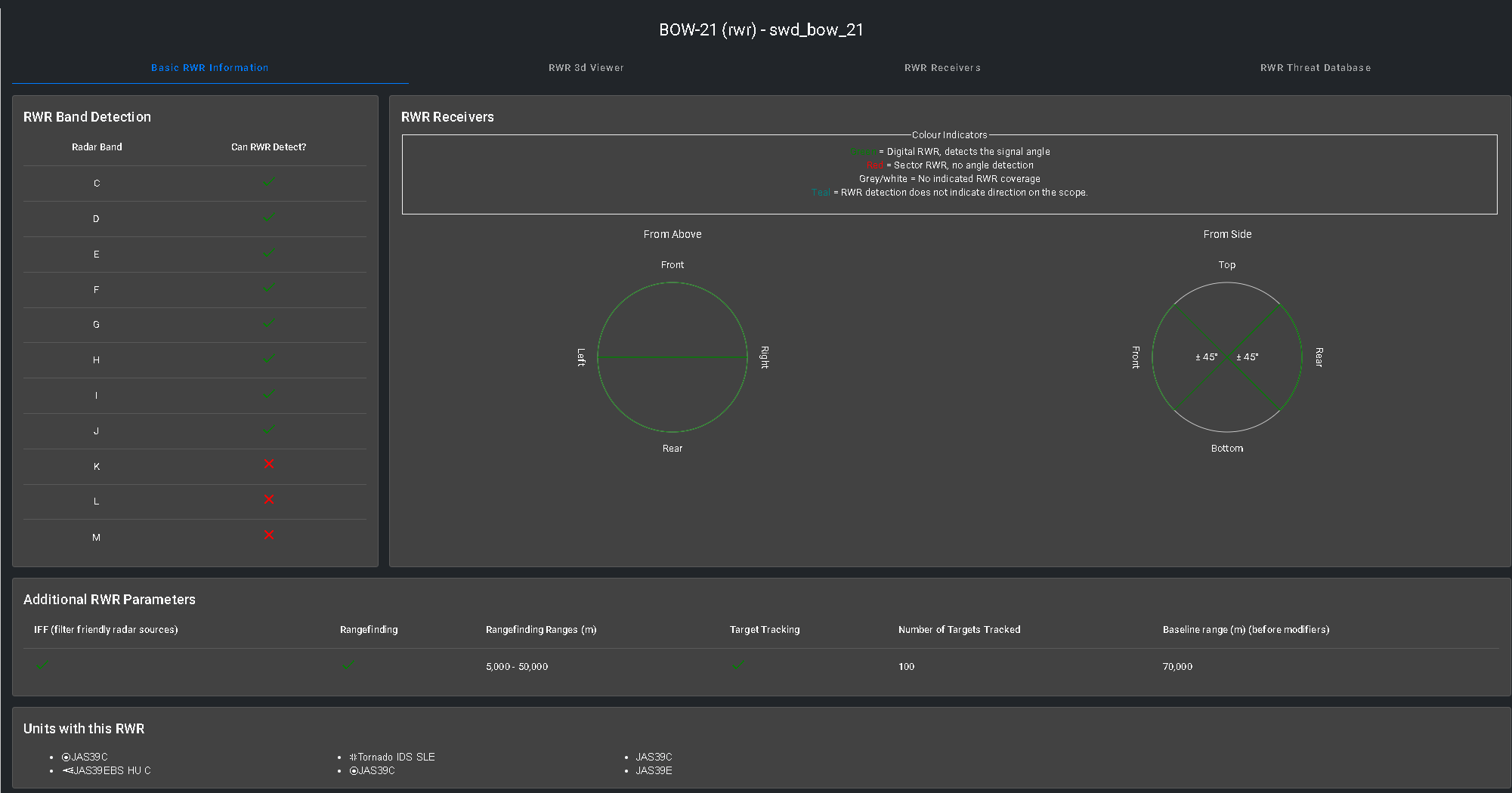Image resolution: width=1512 pixels, height=793 pixels.
Task: Switch to the Basic RWR Information tab
Action: pos(210,68)
